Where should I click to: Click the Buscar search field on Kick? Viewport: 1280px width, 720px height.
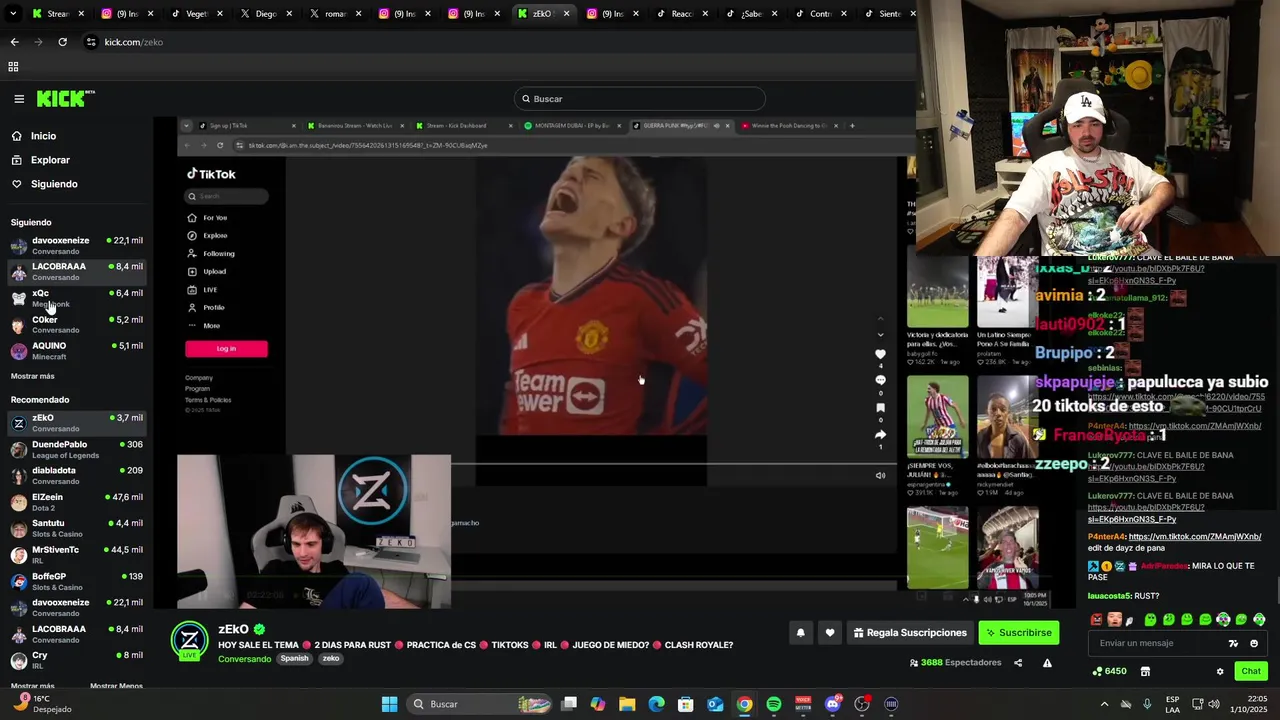coord(640,99)
